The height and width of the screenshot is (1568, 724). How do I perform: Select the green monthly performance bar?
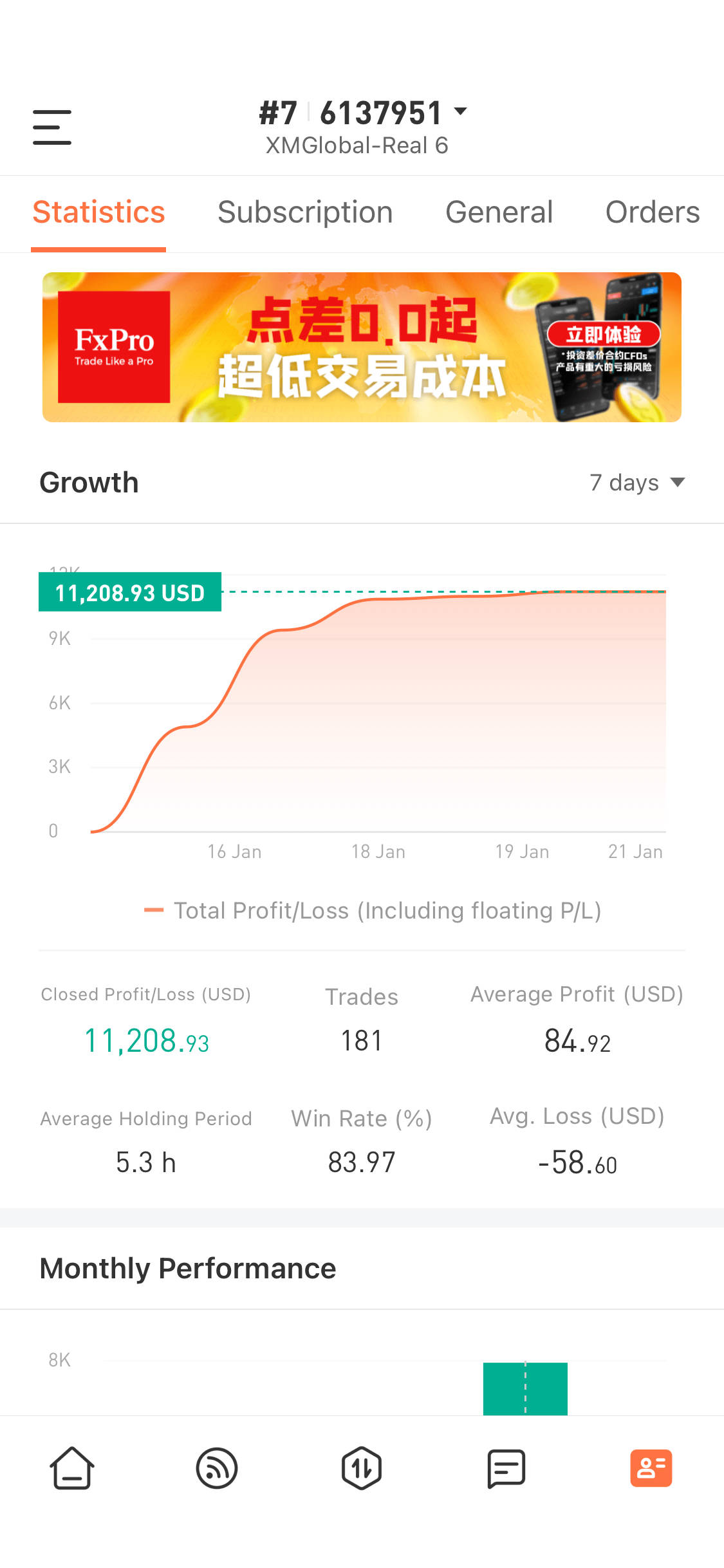click(x=525, y=1388)
